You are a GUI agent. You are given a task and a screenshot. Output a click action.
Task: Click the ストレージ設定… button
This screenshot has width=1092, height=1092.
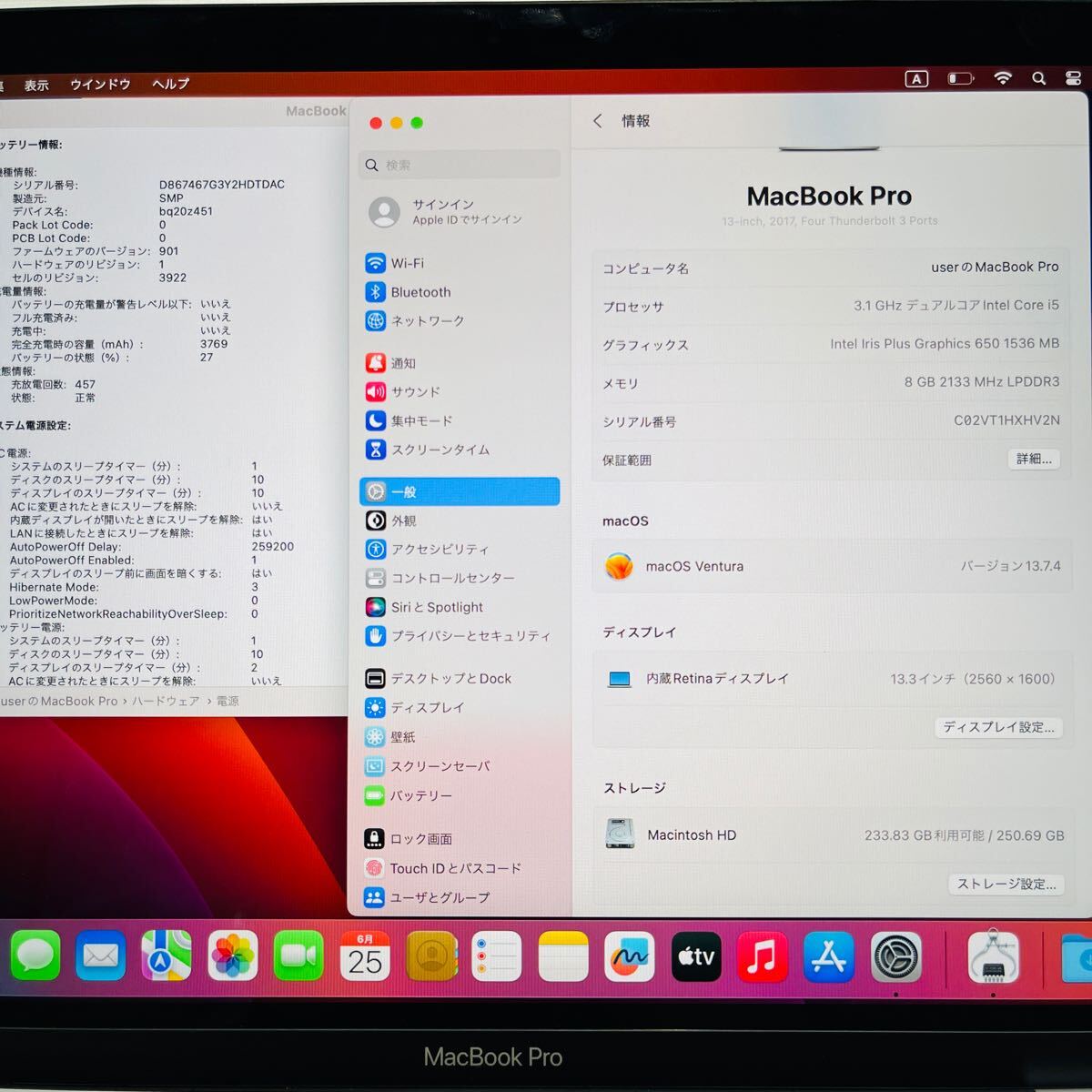[1006, 884]
